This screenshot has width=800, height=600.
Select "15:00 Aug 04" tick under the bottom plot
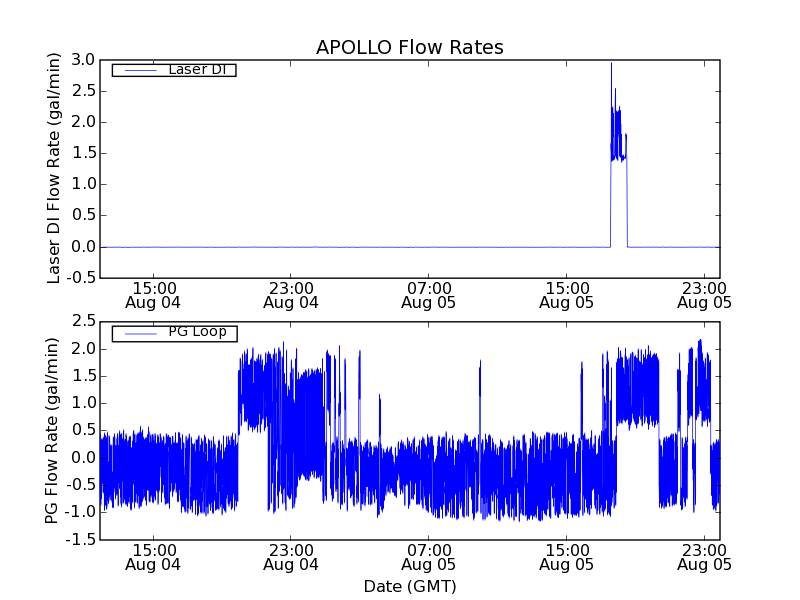pos(153,557)
